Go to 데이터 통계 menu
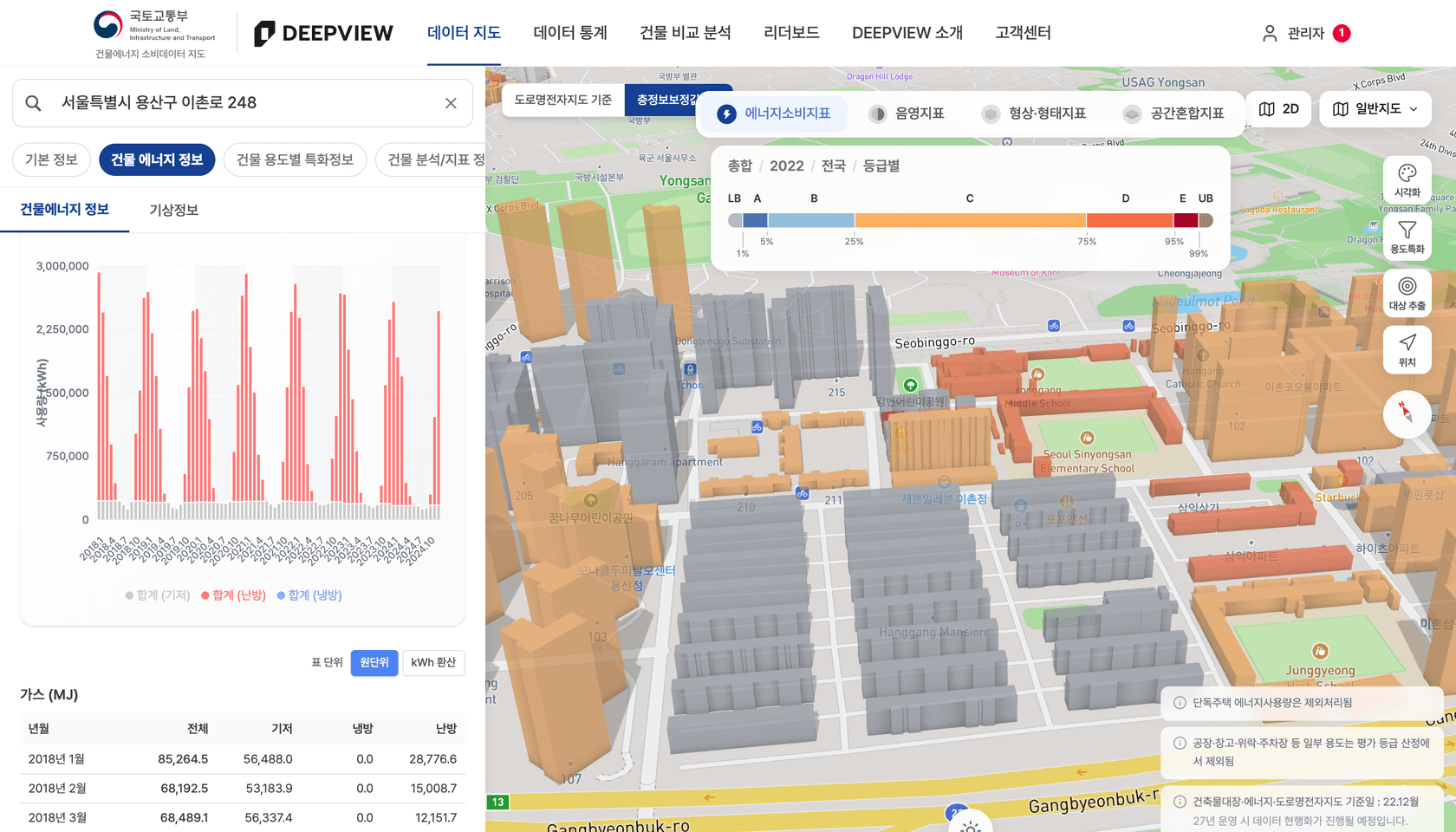The image size is (1456, 832). click(x=570, y=33)
